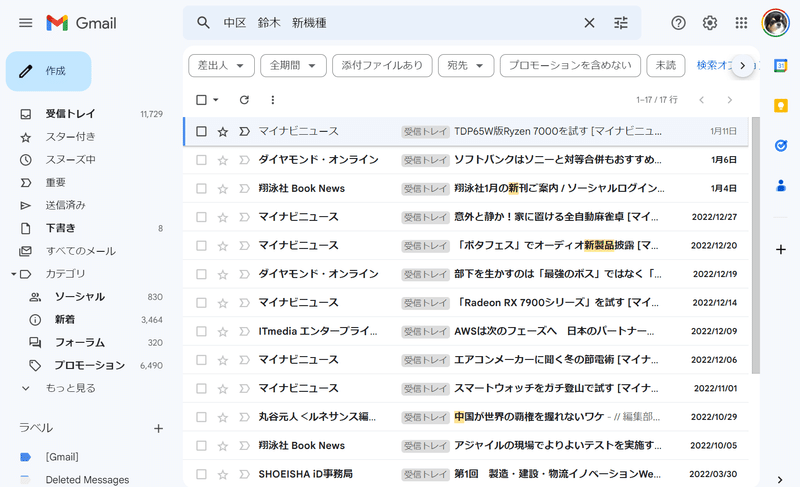Toggle プロモーションを含めない filter chip
Viewport: 800px width, 487px height.
tap(570, 66)
